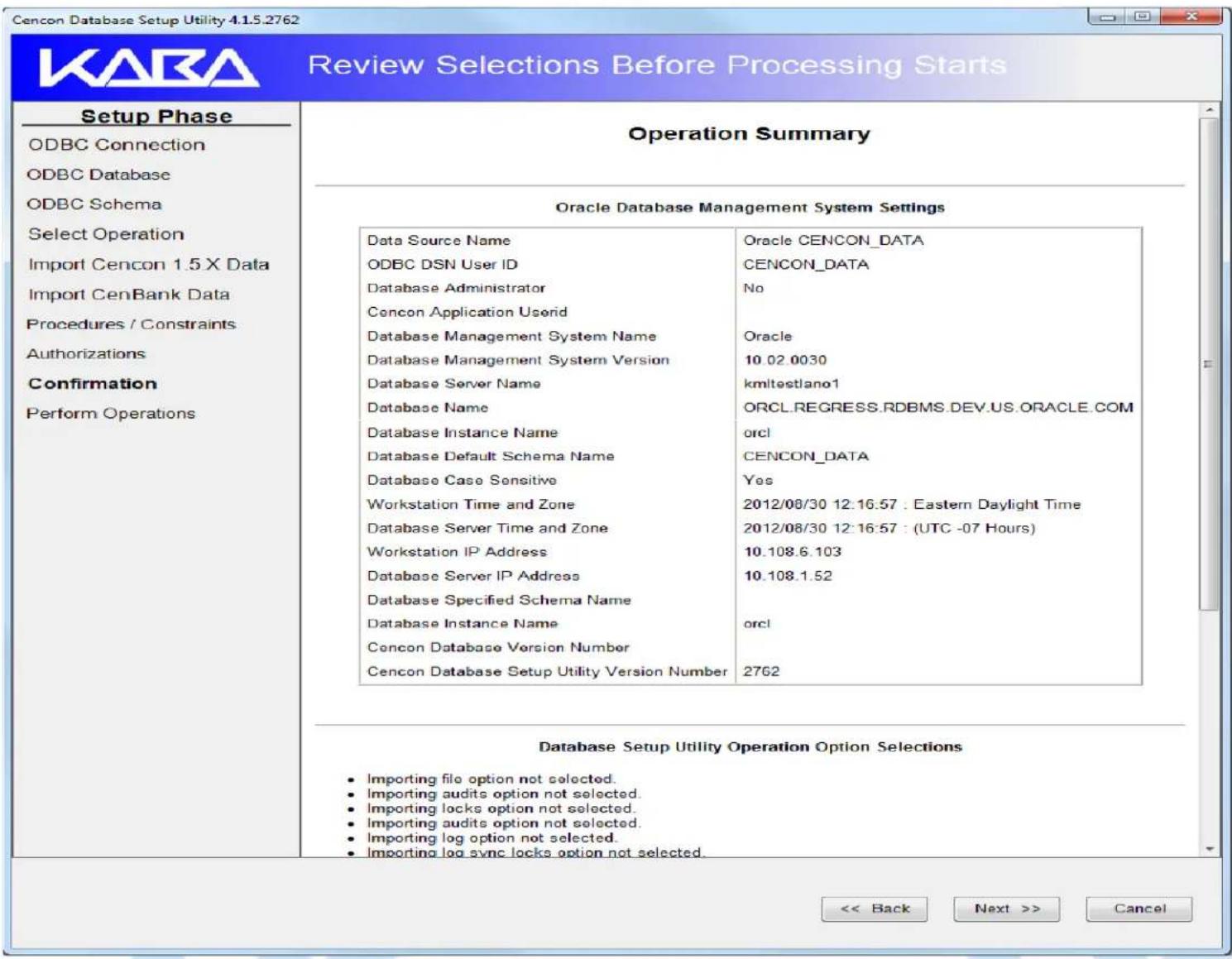This screenshot has width=1232, height=959.
Task: Click the 'Data Source Name' label
Action: (439, 241)
